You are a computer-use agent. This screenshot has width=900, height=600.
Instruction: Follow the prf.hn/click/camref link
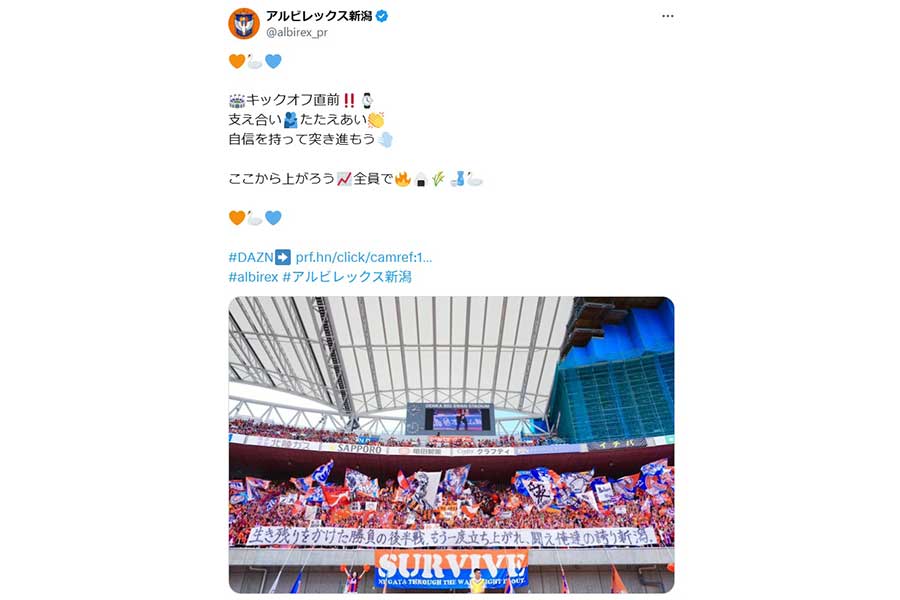pos(364,257)
